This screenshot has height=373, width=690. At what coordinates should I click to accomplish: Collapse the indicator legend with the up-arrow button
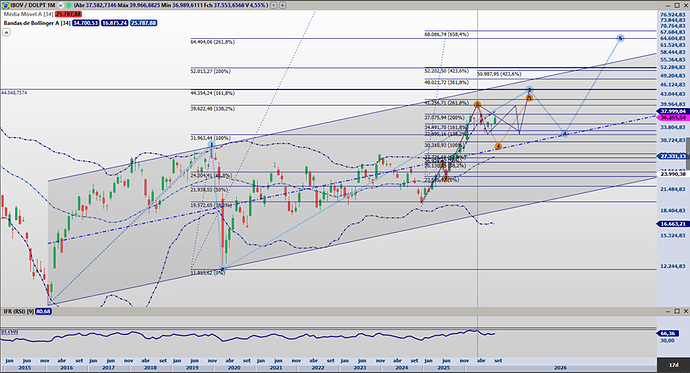(x=6, y=32)
